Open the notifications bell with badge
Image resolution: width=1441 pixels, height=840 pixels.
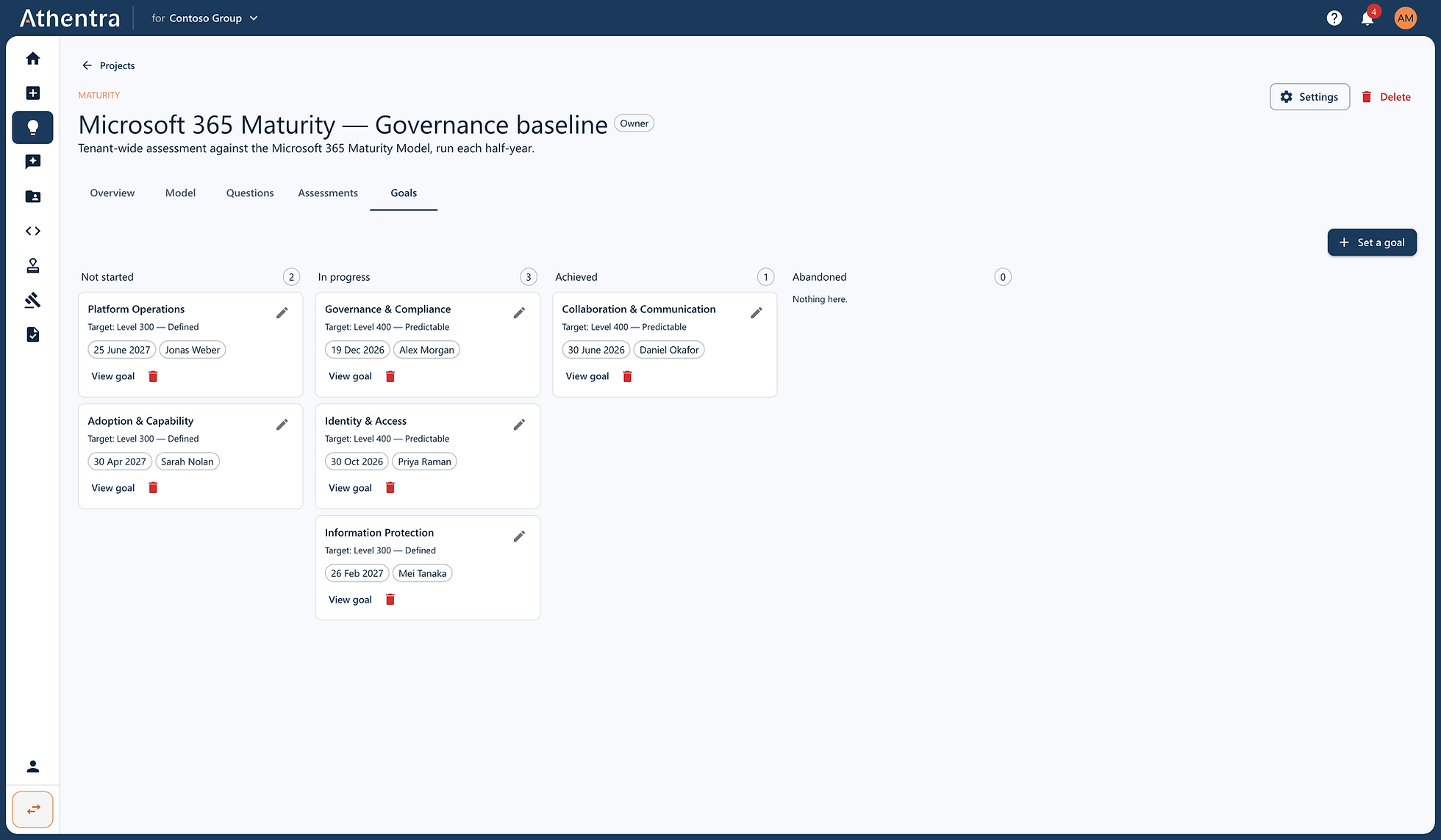[x=1367, y=18]
